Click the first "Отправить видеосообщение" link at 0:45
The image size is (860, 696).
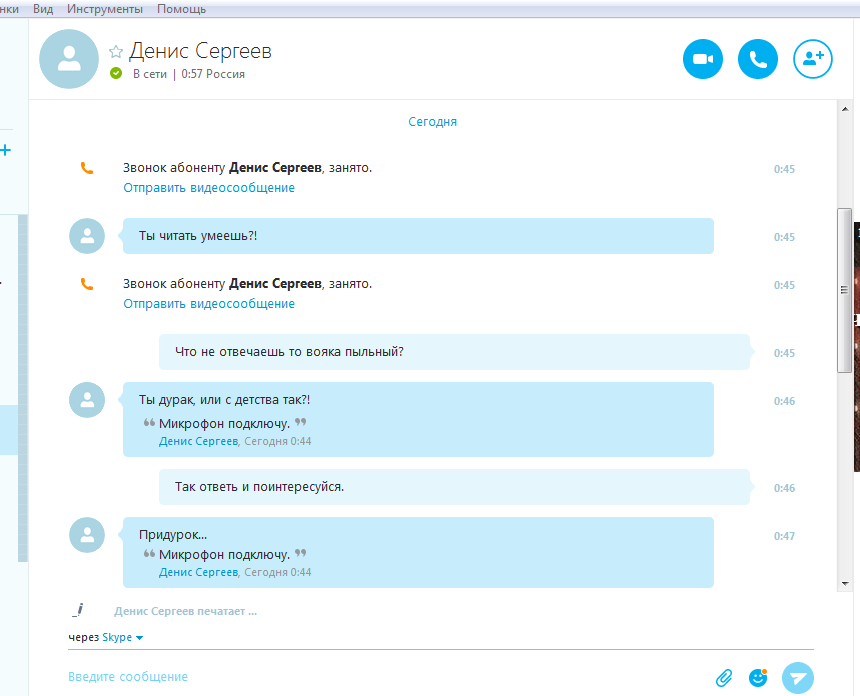click(x=209, y=188)
